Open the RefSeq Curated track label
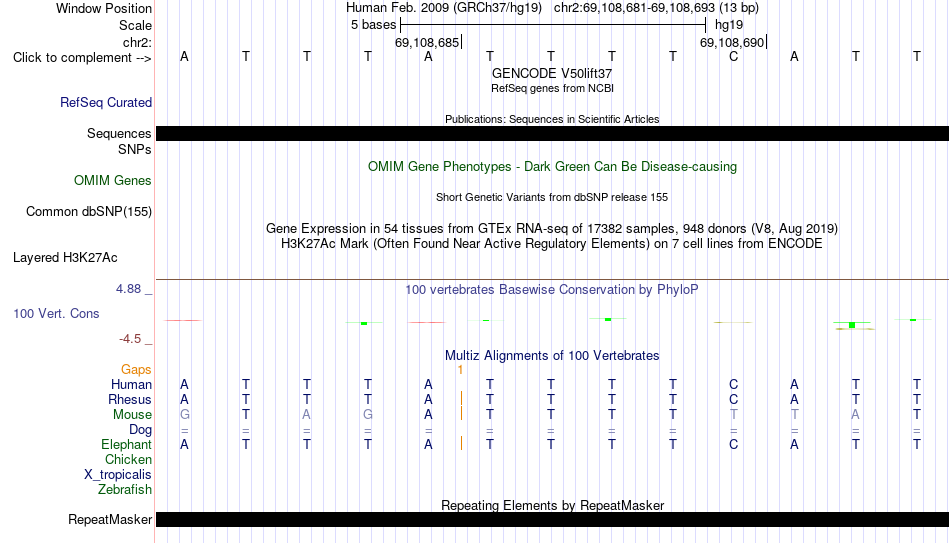 (x=106, y=102)
